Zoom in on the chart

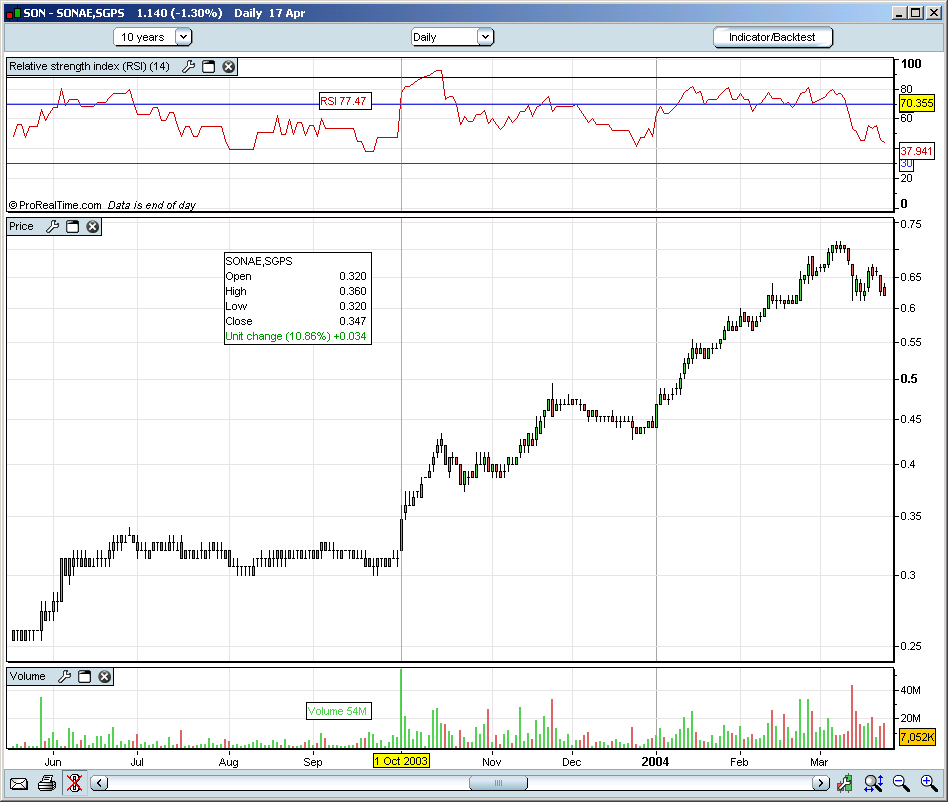pyautogui.click(x=929, y=784)
